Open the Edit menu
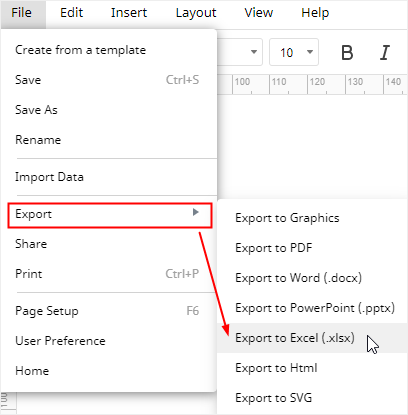Screen dimensions: 408x415 pyautogui.click(x=71, y=13)
